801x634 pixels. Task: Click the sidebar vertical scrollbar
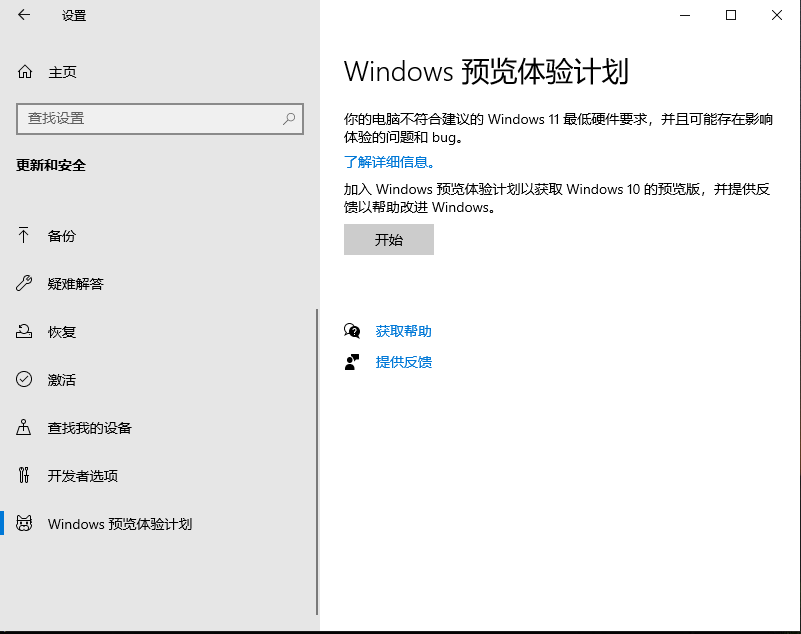point(317,462)
